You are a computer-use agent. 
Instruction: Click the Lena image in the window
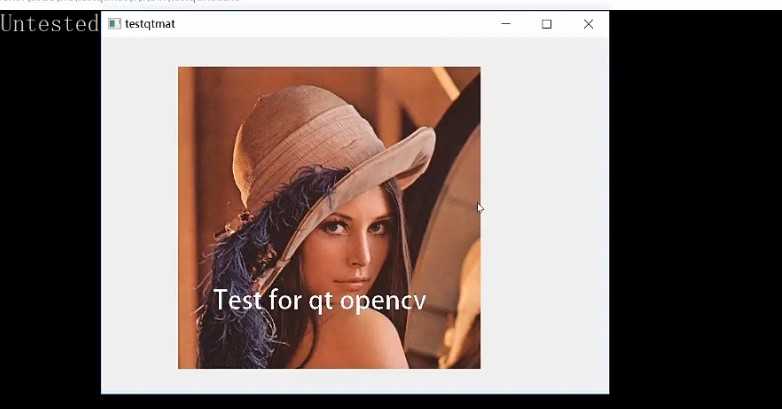pos(329,218)
